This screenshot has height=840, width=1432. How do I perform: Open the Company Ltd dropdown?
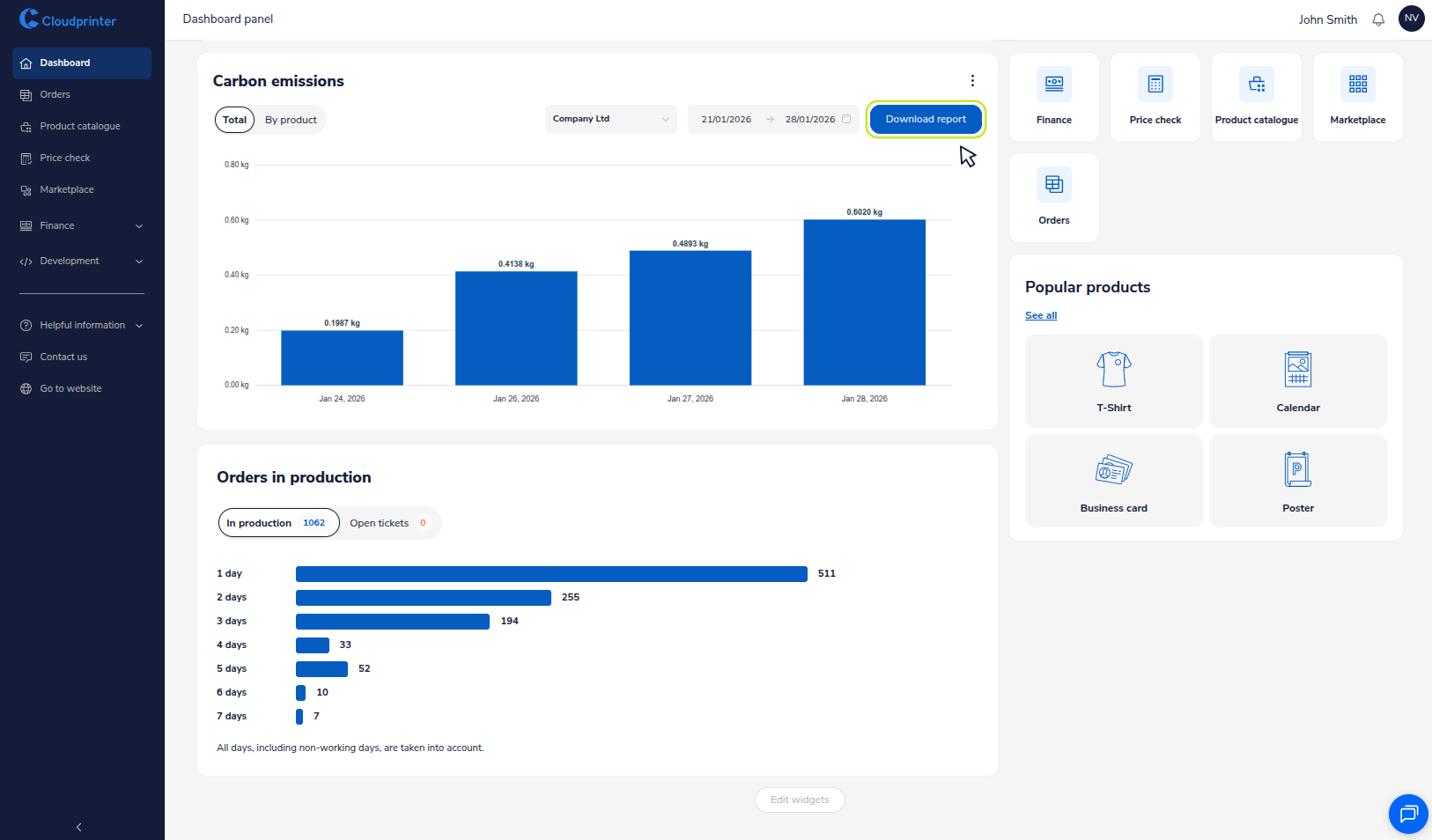point(610,119)
